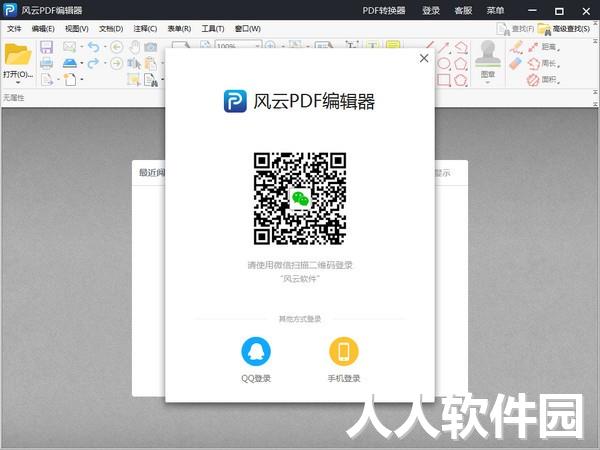Open the Stamp (图章) tool
Image resolution: width=600 pixels, height=450 pixels.
(488, 59)
